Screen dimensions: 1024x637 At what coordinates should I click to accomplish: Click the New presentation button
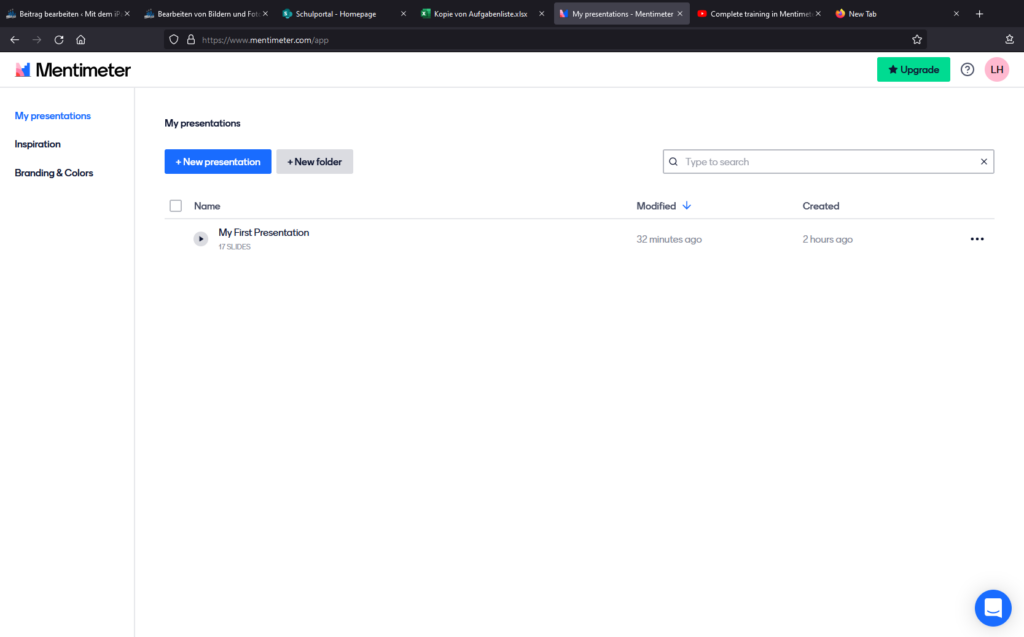point(218,162)
